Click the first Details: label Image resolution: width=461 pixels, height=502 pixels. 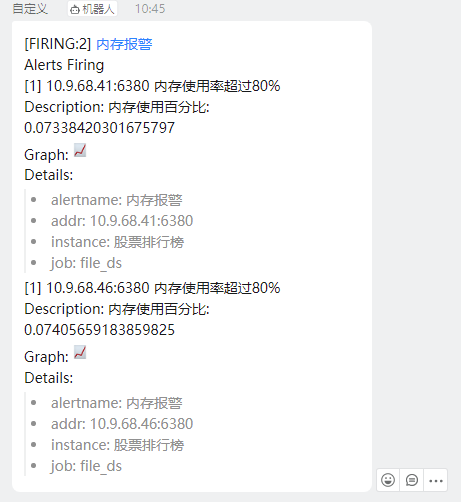pos(49,175)
